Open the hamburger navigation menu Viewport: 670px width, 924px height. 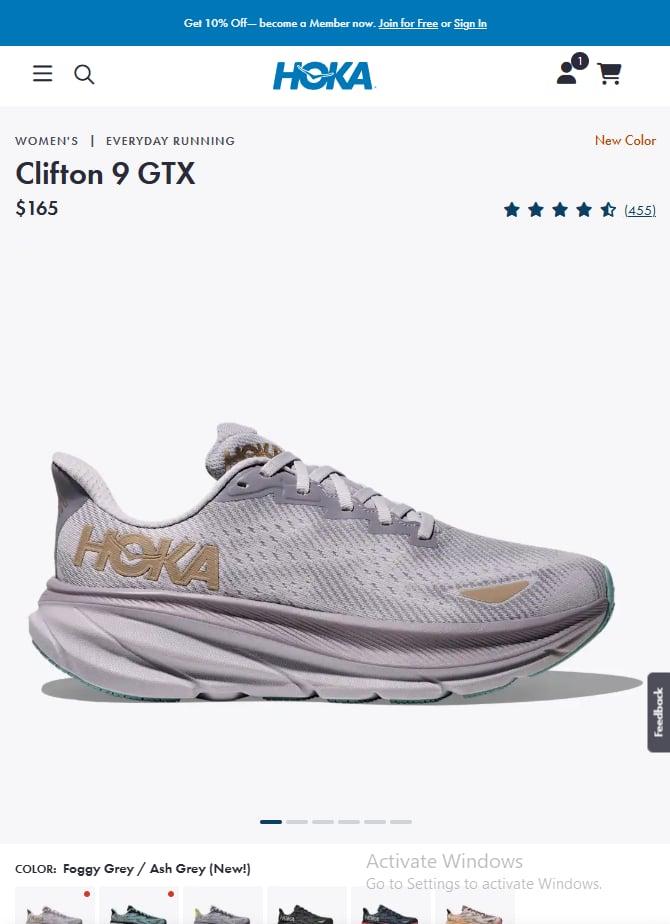[42, 74]
